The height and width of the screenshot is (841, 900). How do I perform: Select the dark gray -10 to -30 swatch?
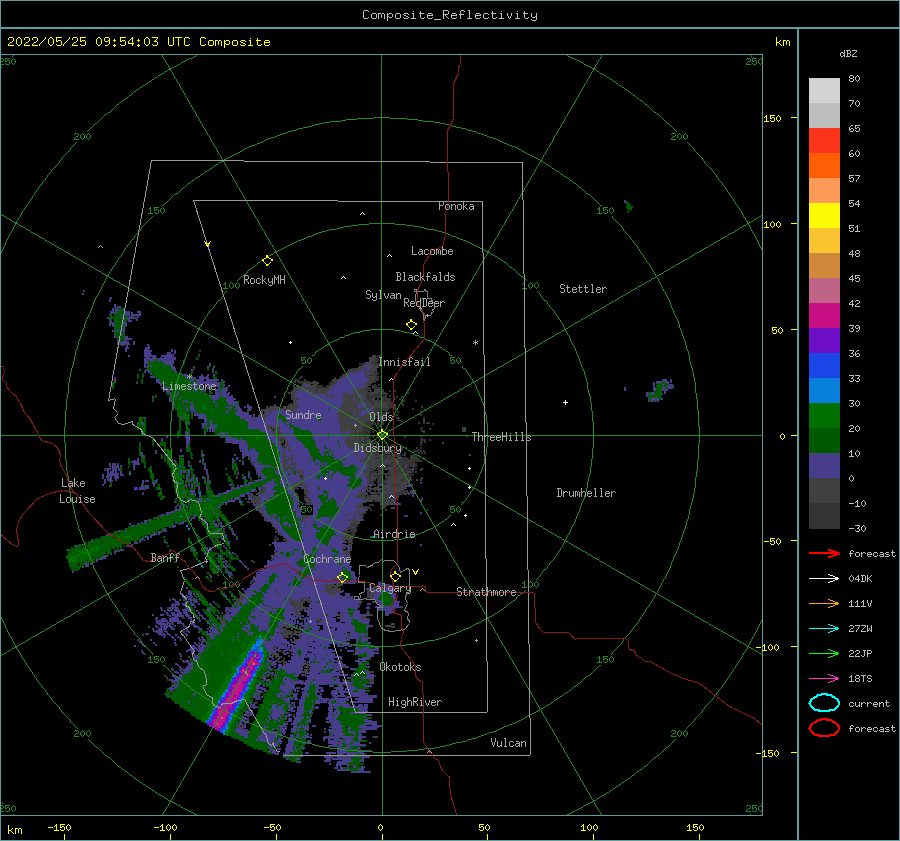click(824, 516)
